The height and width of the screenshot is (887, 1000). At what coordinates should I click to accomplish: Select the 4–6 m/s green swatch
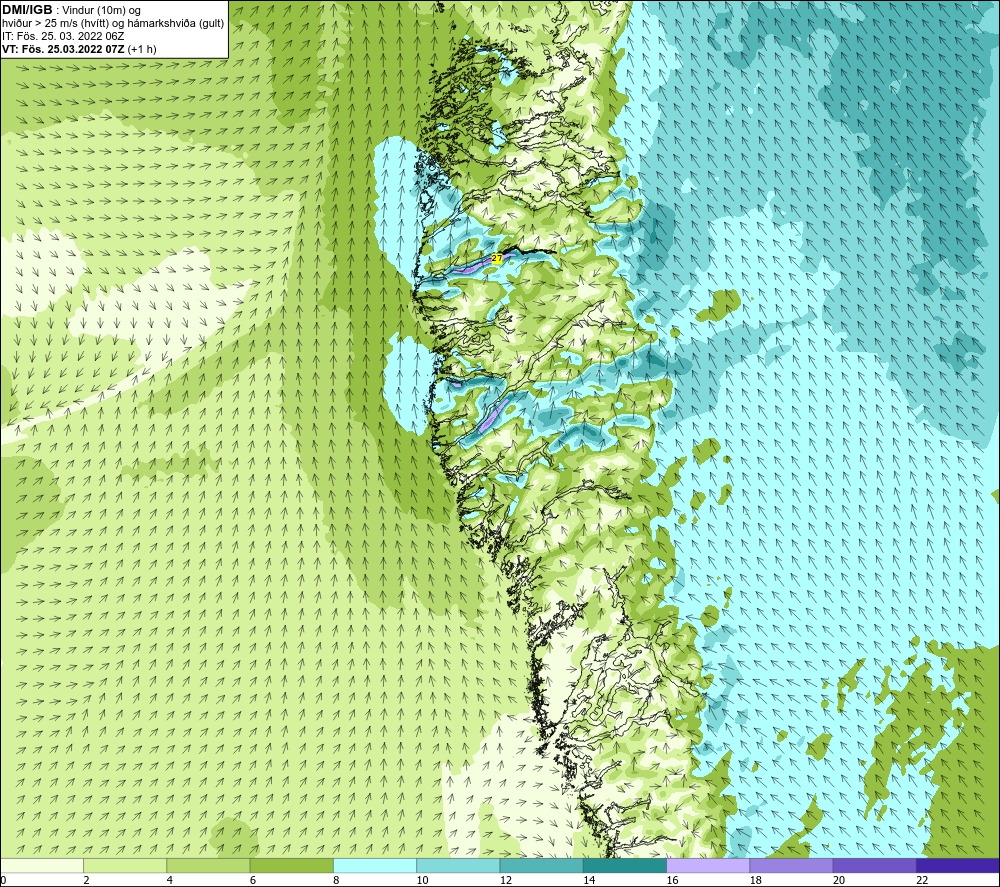[209, 865]
